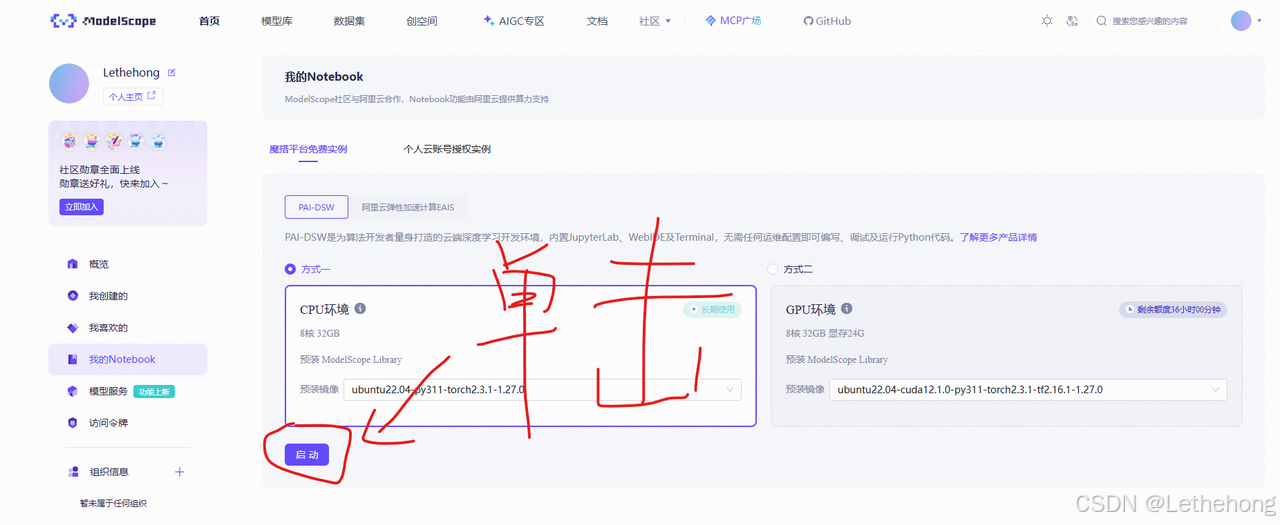The image size is (1280, 525).
Task: Click the 我喜欢的 heart icon
Action: (72, 328)
